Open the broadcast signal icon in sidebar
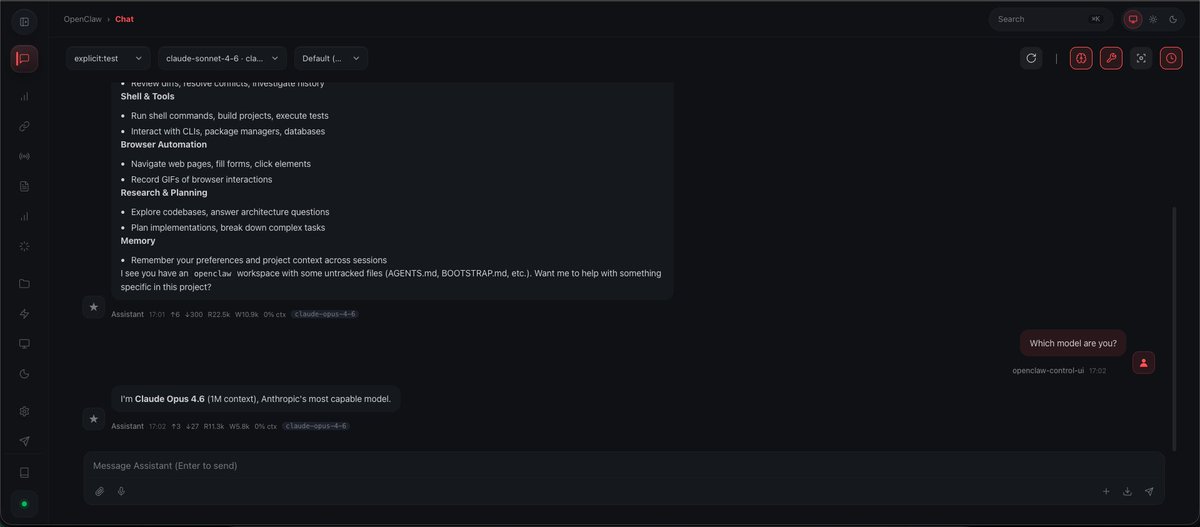This screenshot has width=1200, height=527. [24, 156]
